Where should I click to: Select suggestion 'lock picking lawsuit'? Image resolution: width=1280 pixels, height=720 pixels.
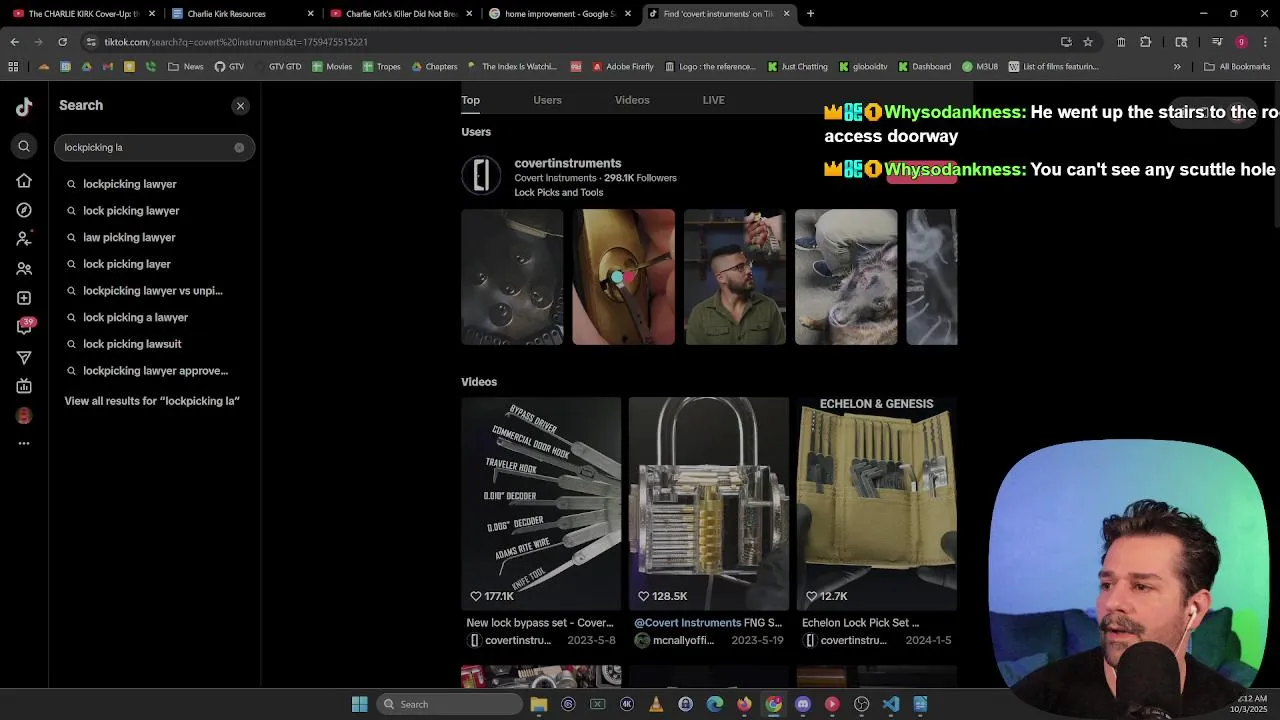[x=155, y=344]
